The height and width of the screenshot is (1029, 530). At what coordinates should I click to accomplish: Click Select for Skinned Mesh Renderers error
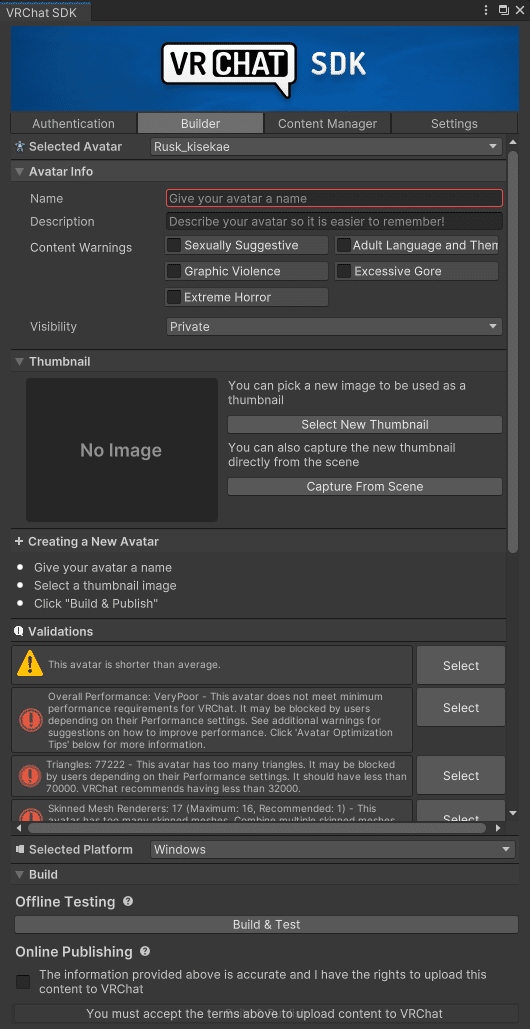pos(460,811)
